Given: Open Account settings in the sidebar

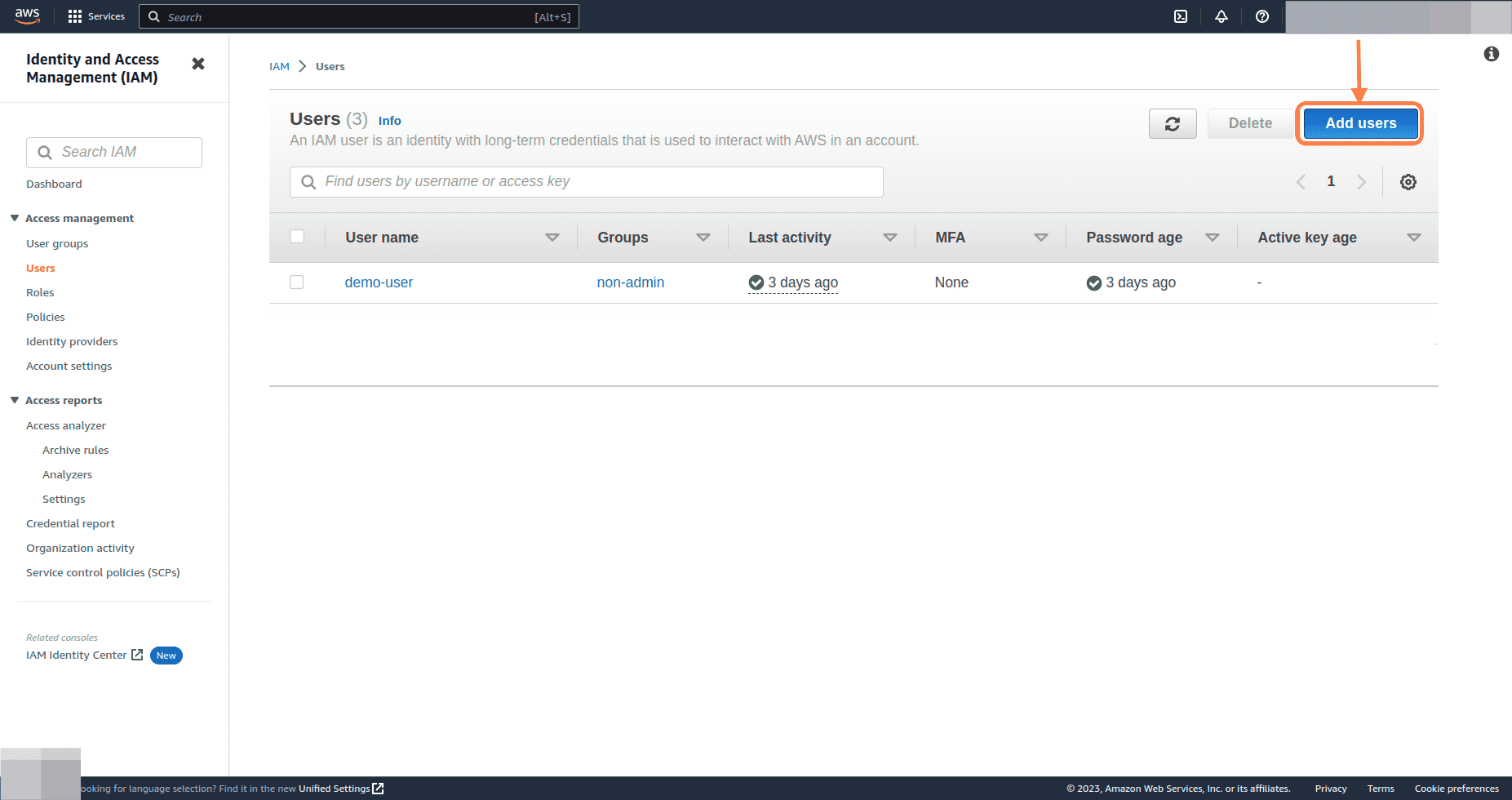Looking at the screenshot, I should click(69, 366).
